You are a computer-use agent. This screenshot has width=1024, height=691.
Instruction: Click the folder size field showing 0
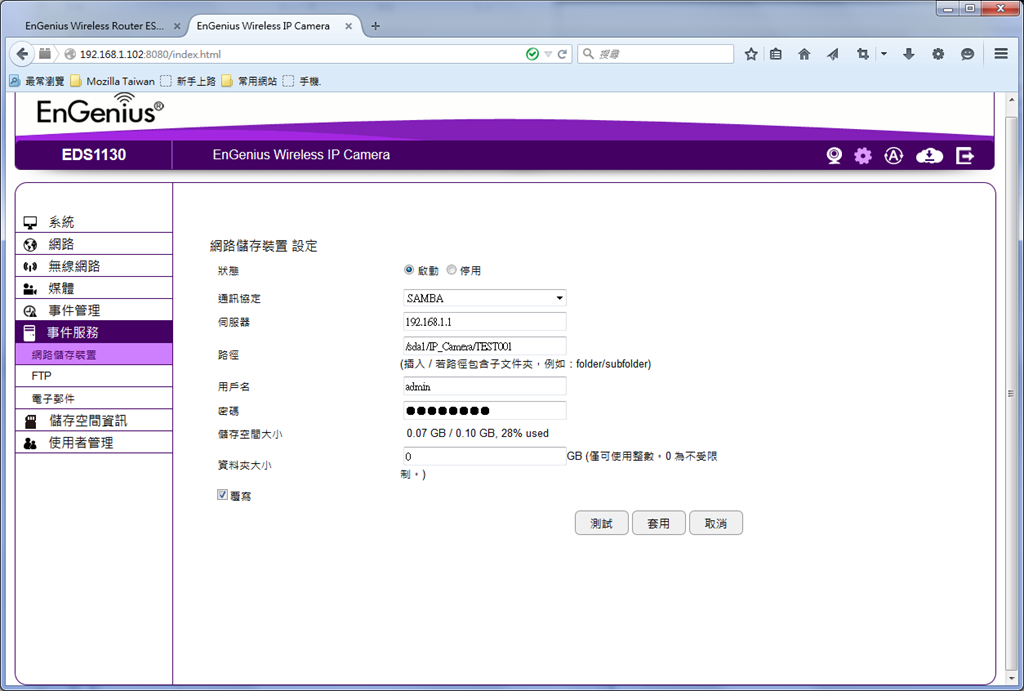click(x=485, y=456)
